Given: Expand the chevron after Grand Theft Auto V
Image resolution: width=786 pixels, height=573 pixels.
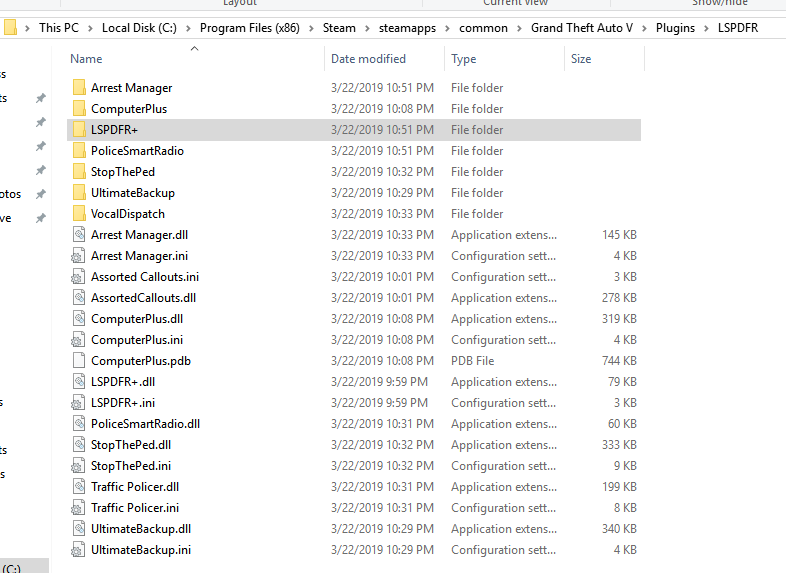Looking at the screenshot, I should (645, 29).
